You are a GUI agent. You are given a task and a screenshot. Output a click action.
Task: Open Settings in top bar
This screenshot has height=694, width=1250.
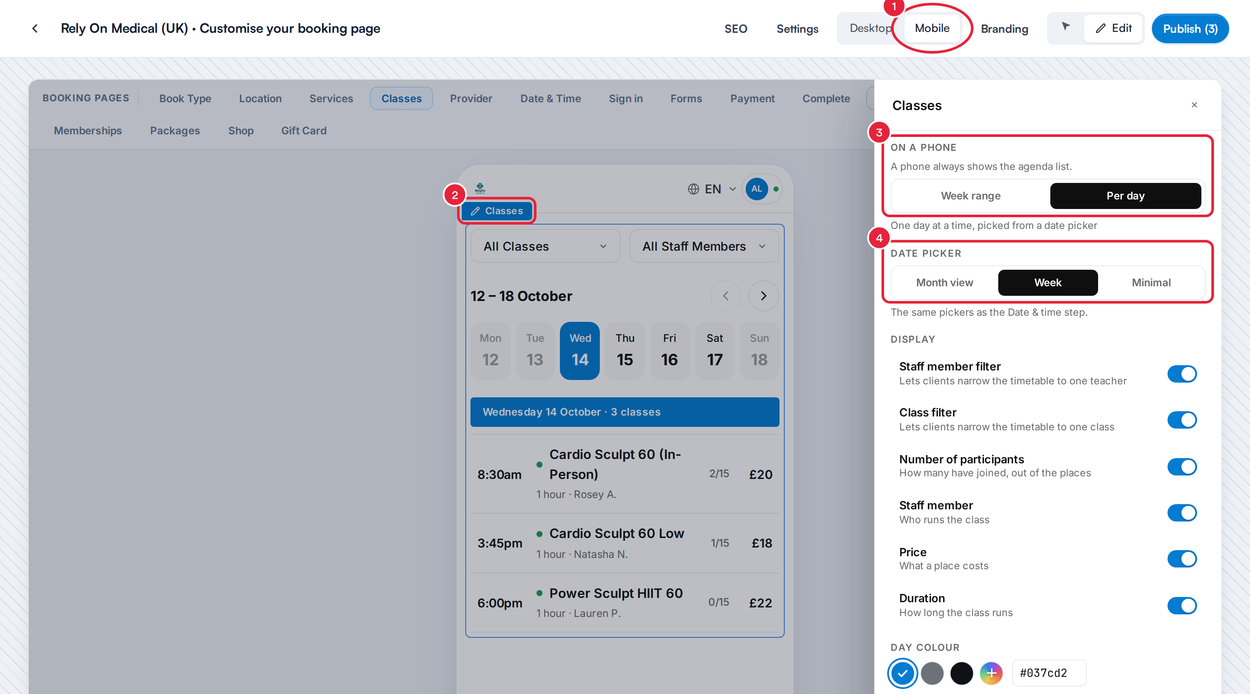pyautogui.click(x=797, y=29)
